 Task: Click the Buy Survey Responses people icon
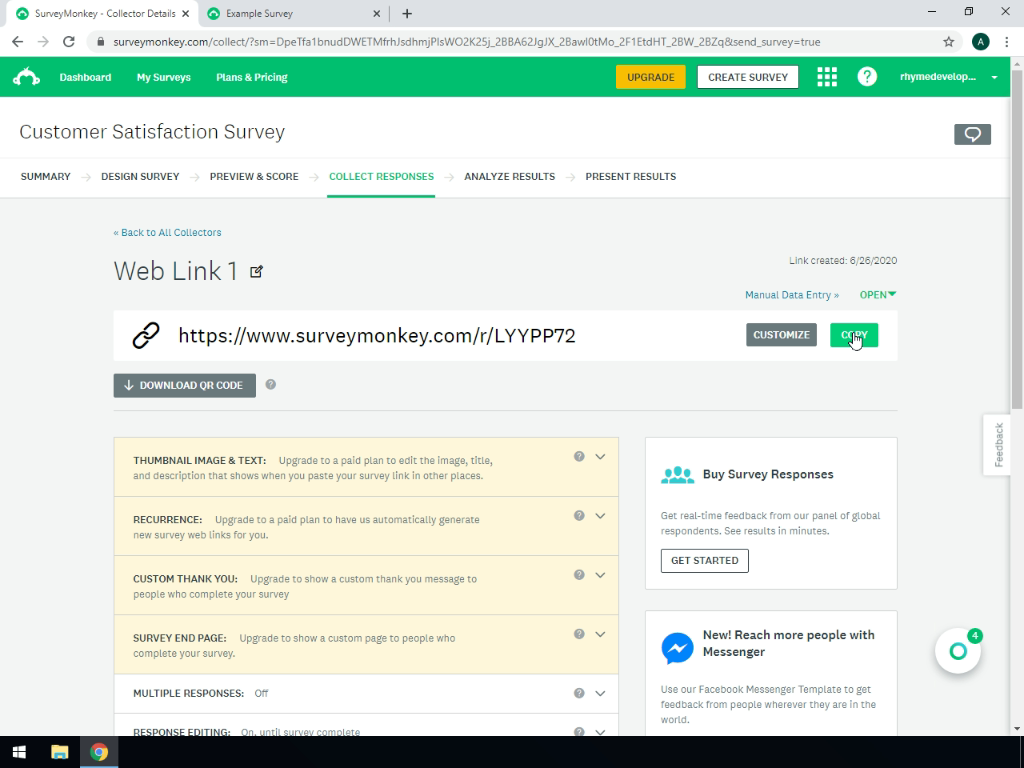point(677,475)
